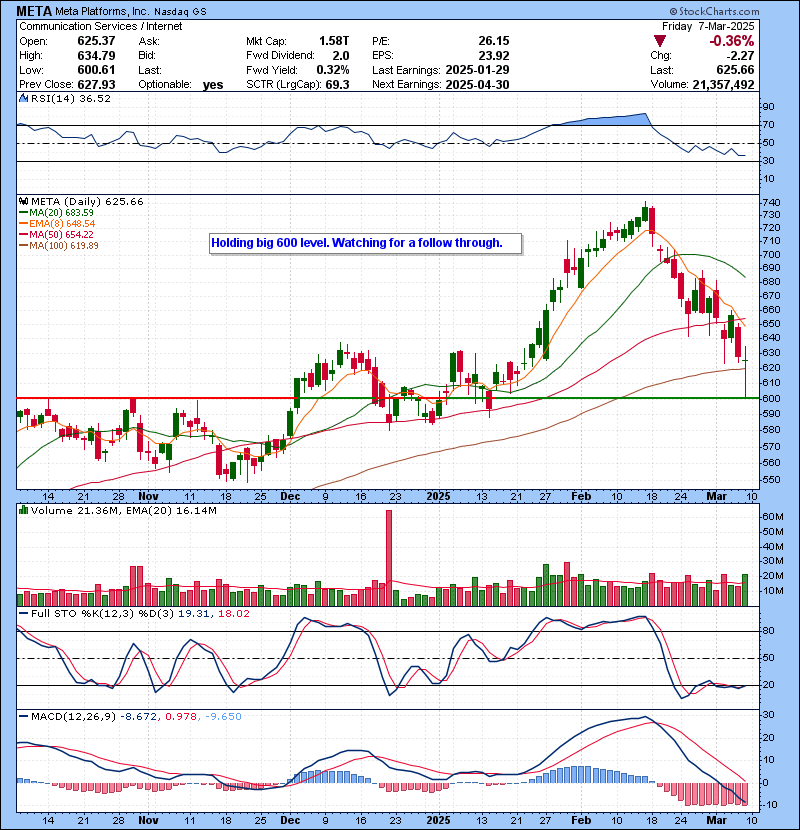
Task: Click the META candlestick legend icon
Action: (22, 202)
